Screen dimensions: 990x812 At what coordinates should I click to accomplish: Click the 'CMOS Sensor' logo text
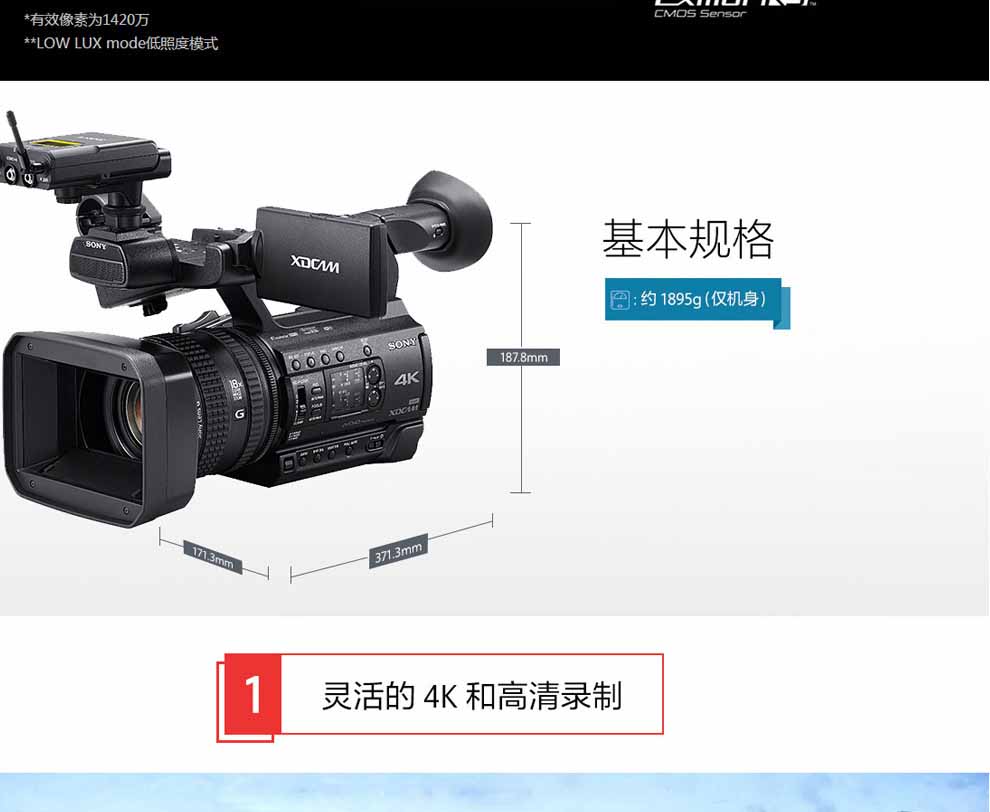tap(700, 13)
